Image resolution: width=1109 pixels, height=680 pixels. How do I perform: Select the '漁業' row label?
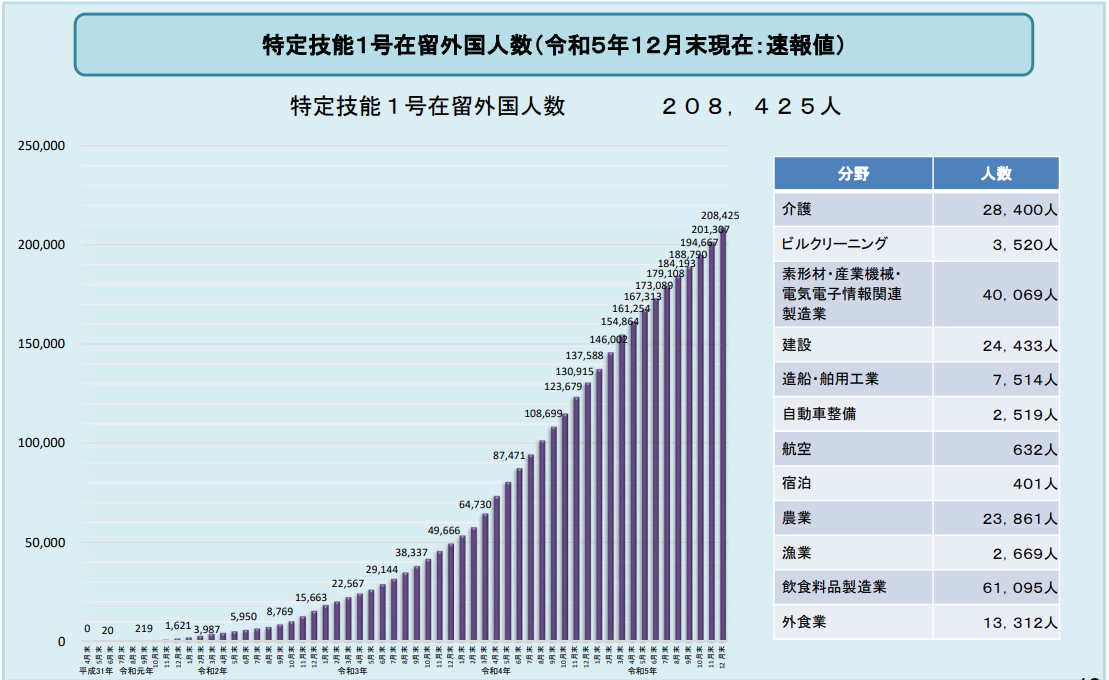pyautogui.click(x=796, y=553)
